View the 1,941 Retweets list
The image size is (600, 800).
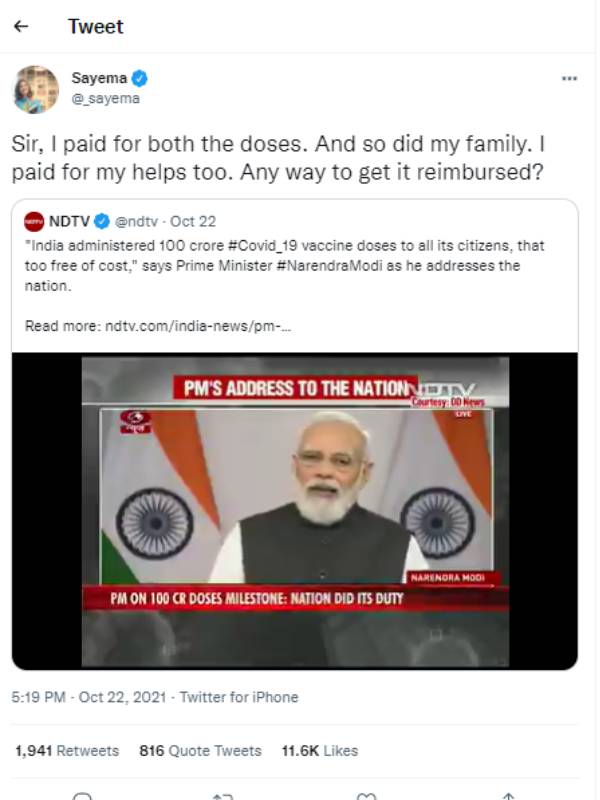pyautogui.click(x=67, y=750)
